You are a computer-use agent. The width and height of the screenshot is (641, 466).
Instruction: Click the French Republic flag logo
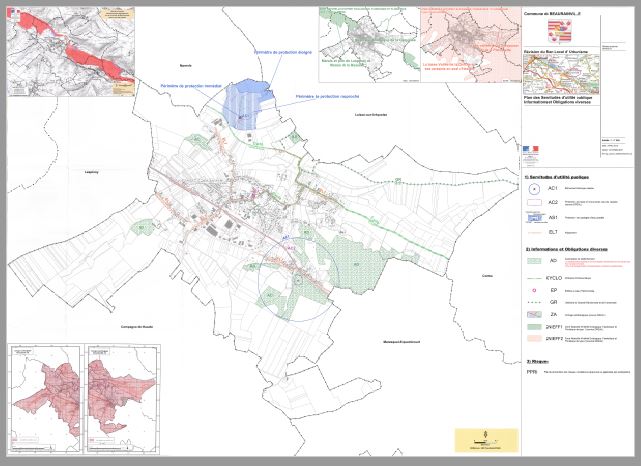coord(531,149)
